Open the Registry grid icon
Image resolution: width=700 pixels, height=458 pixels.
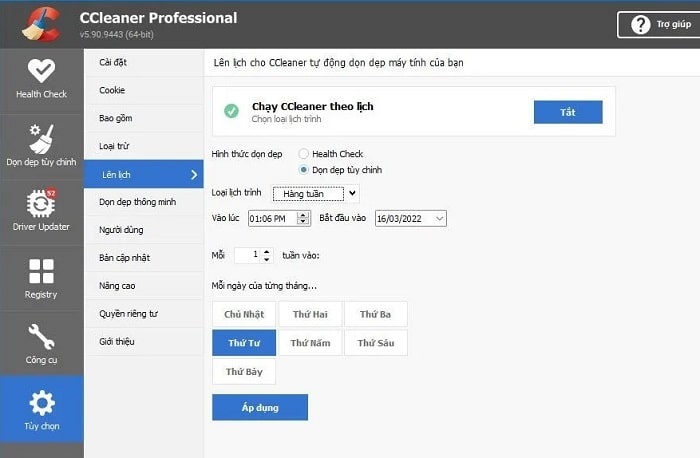pyautogui.click(x=41, y=271)
